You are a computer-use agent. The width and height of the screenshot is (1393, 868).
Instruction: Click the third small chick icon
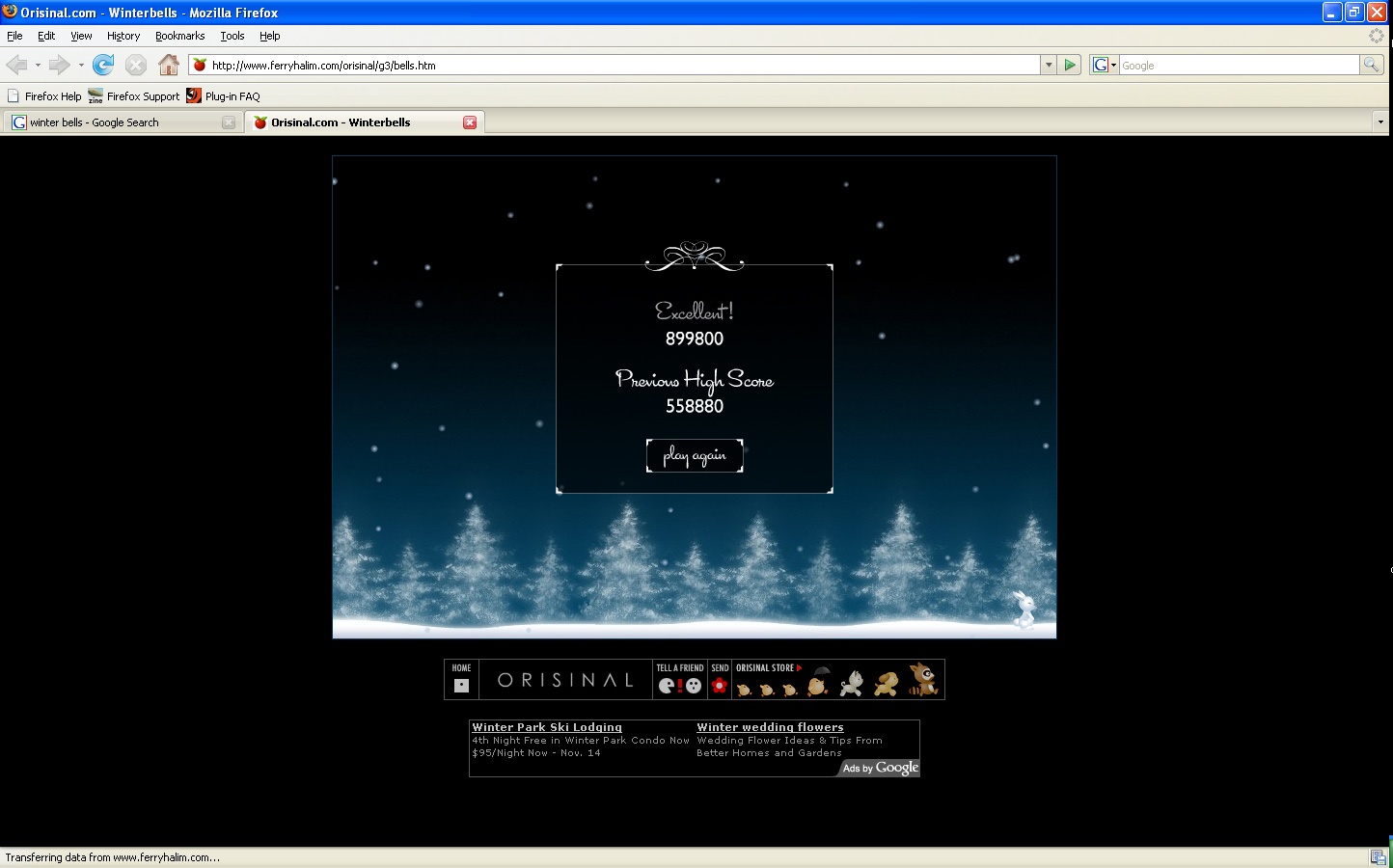tap(790, 689)
